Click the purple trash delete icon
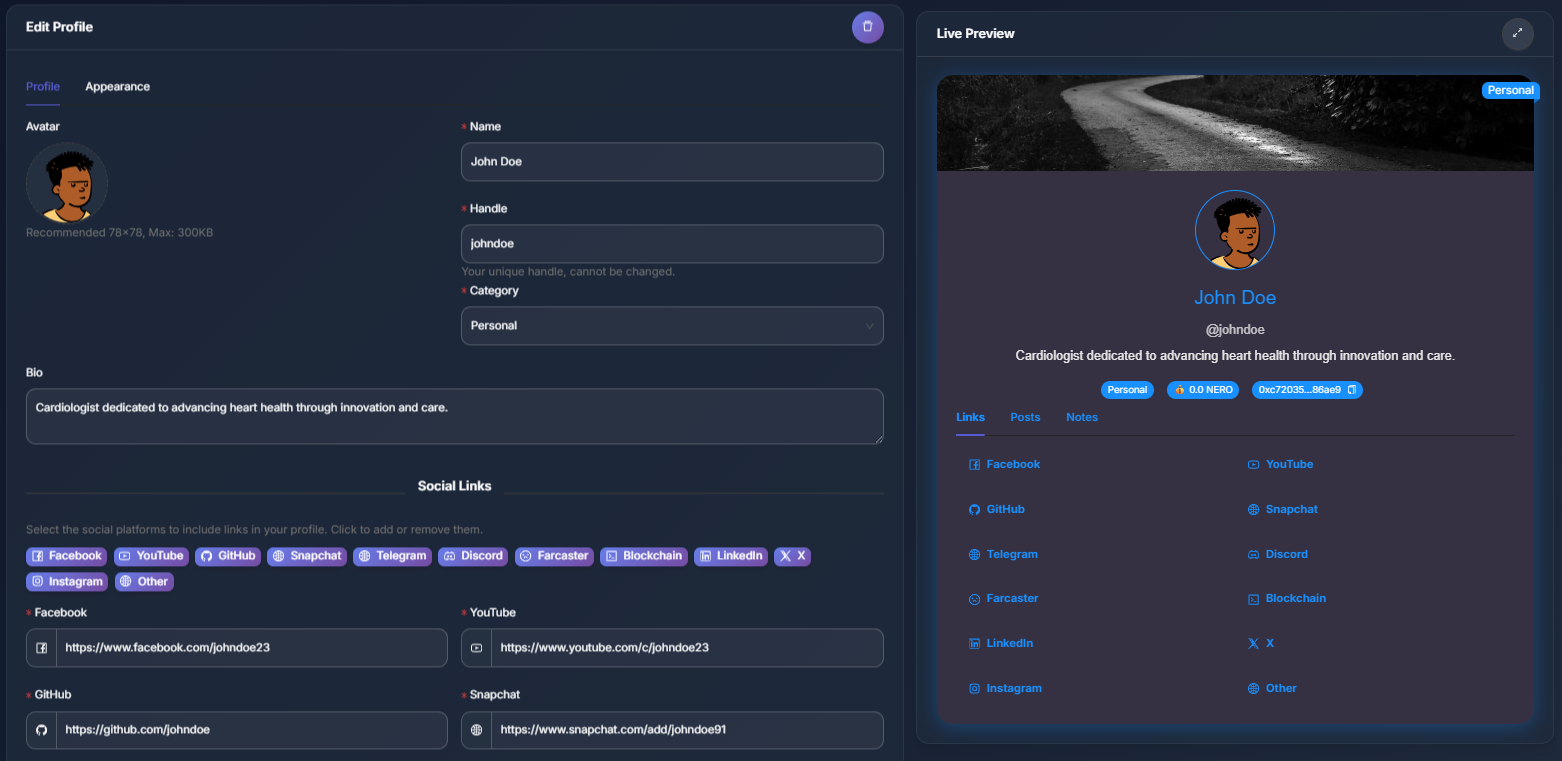This screenshot has width=1562, height=761. click(x=867, y=27)
